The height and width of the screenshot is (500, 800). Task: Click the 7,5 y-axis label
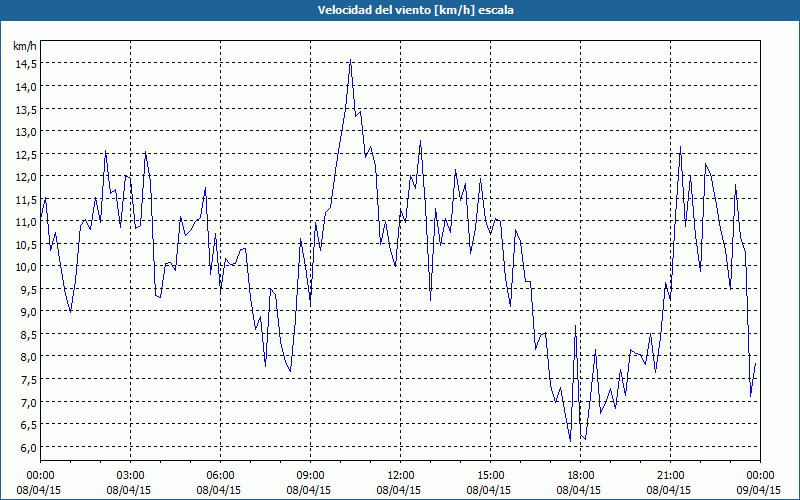28,379
